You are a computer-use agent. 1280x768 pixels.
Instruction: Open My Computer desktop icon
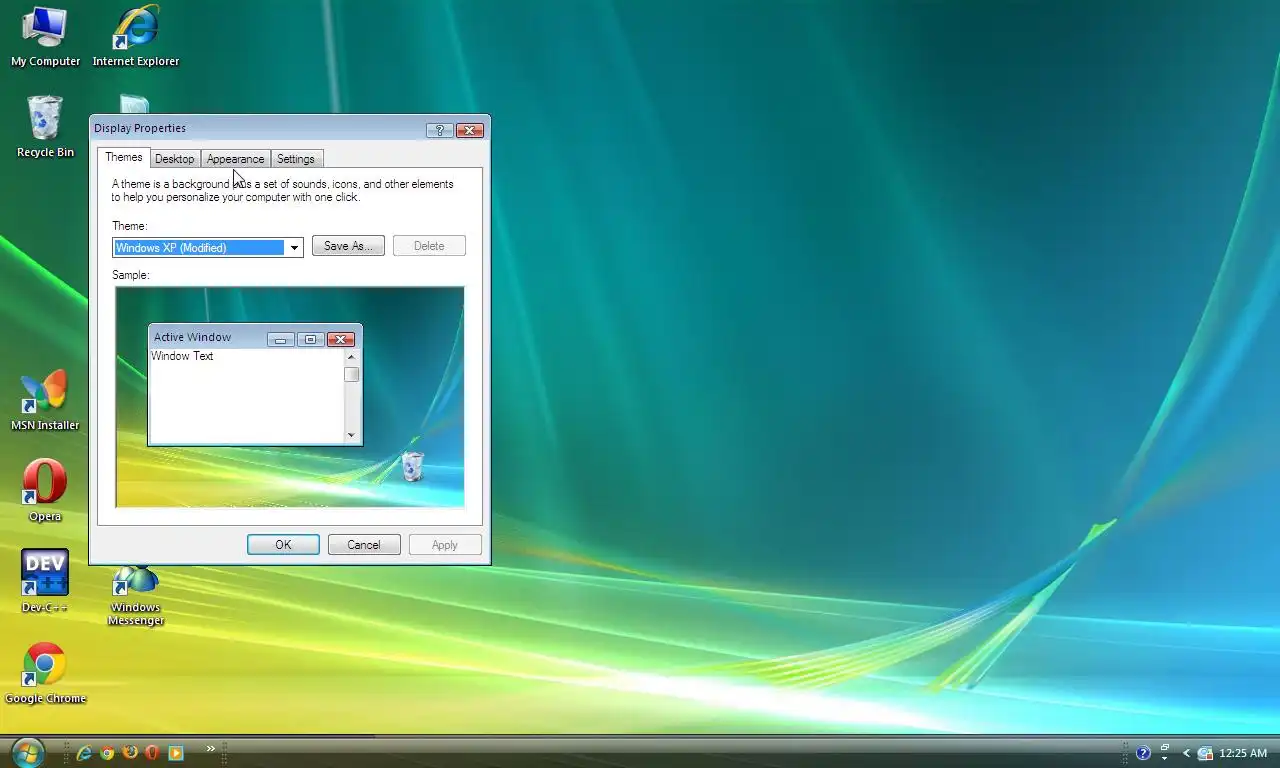[x=45, y=37]
